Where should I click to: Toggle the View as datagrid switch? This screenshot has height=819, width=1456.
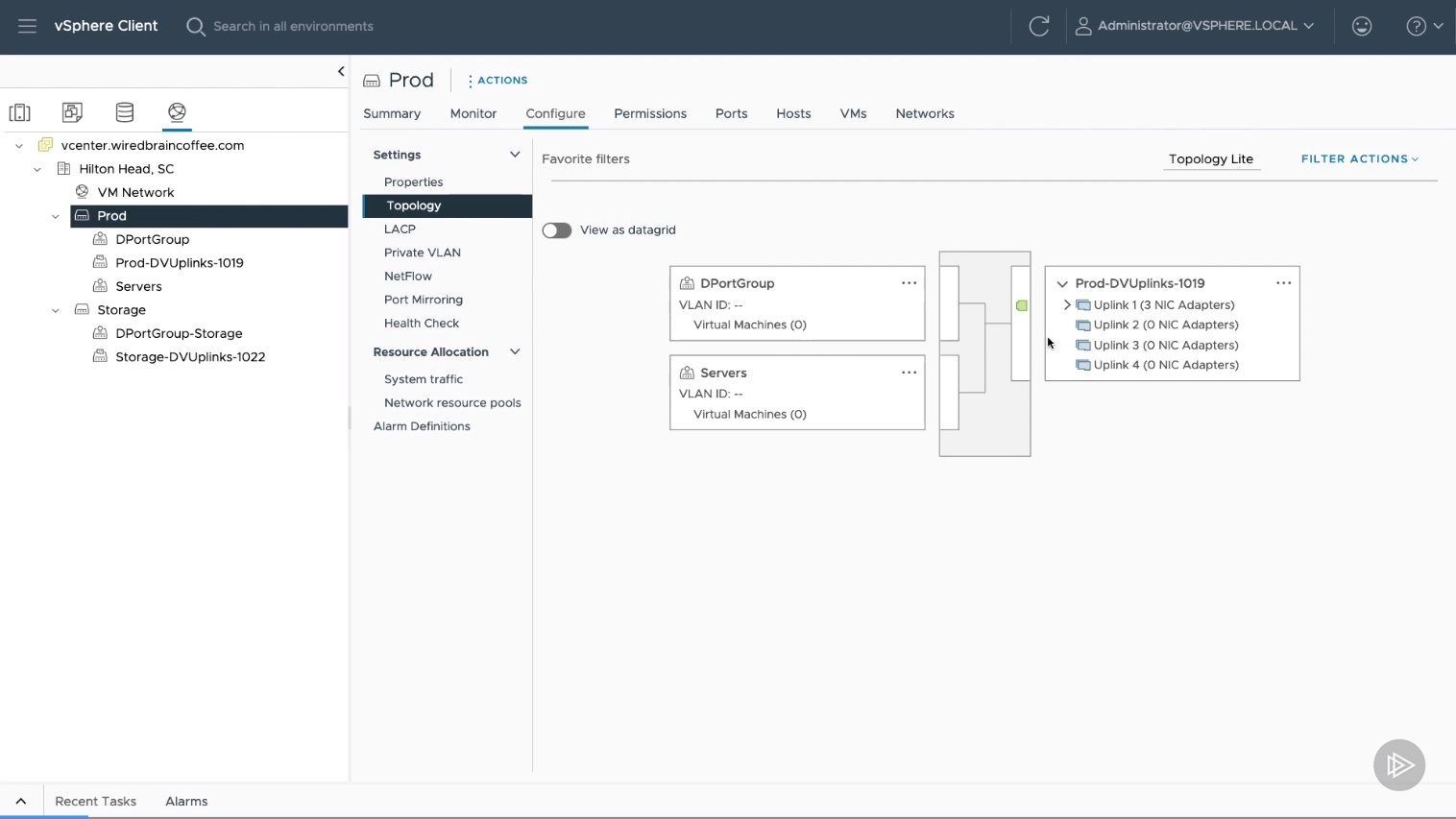coord(557,230)
